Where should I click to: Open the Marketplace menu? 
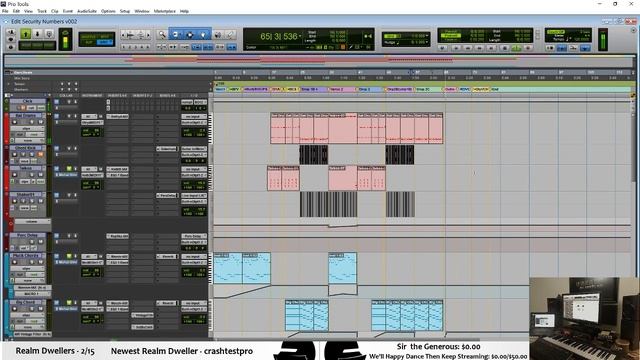[x=165, y=11]
